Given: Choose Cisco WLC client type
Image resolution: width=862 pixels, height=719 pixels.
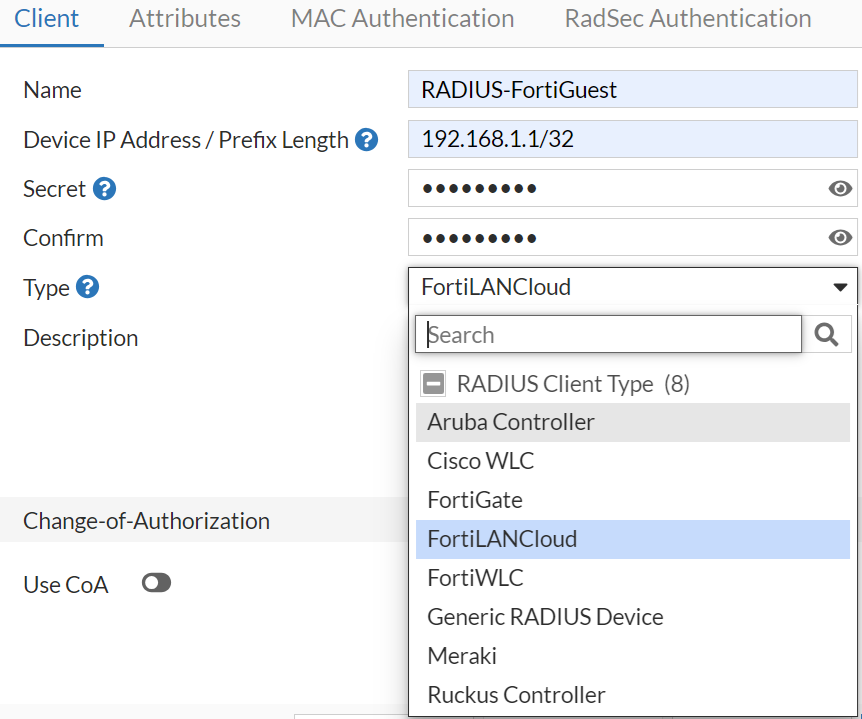Looking at the screenshot, I should coord(633,461).
